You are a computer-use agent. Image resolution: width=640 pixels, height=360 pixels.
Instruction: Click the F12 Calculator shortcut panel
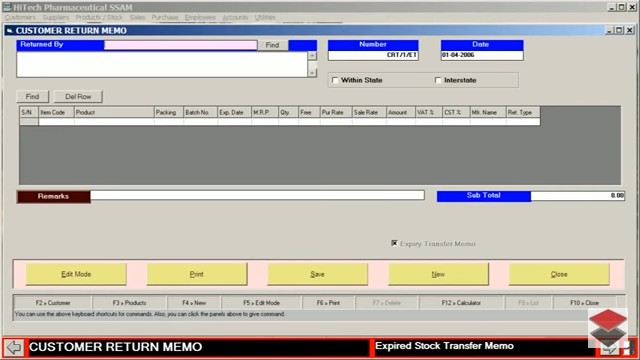461,303
